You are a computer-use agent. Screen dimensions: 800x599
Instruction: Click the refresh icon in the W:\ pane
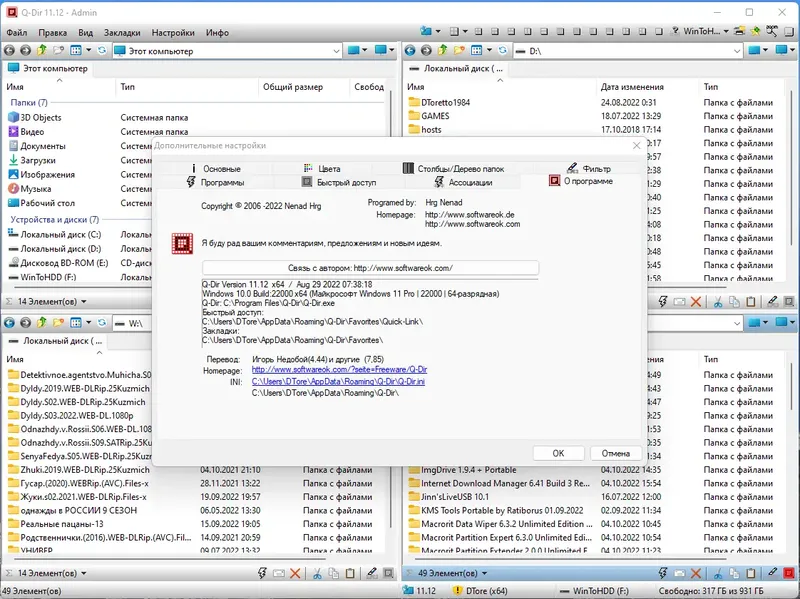(102, 322)
